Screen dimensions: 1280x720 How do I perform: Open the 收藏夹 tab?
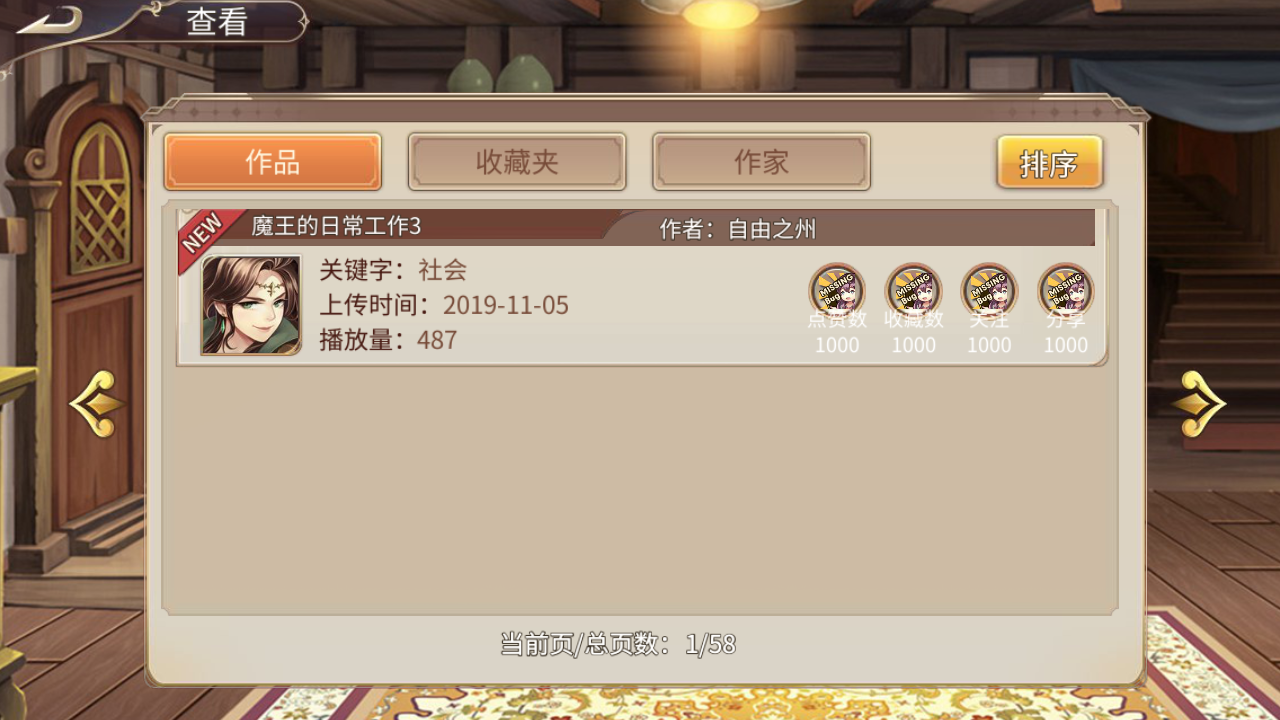tap(517, 162)
